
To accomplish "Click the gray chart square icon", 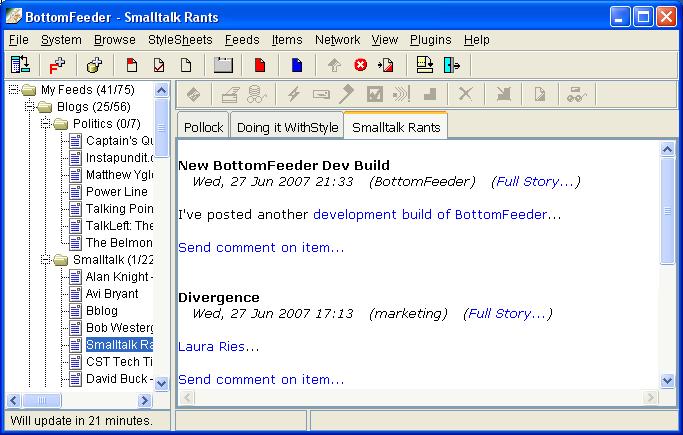I will [x=375, y=94].
